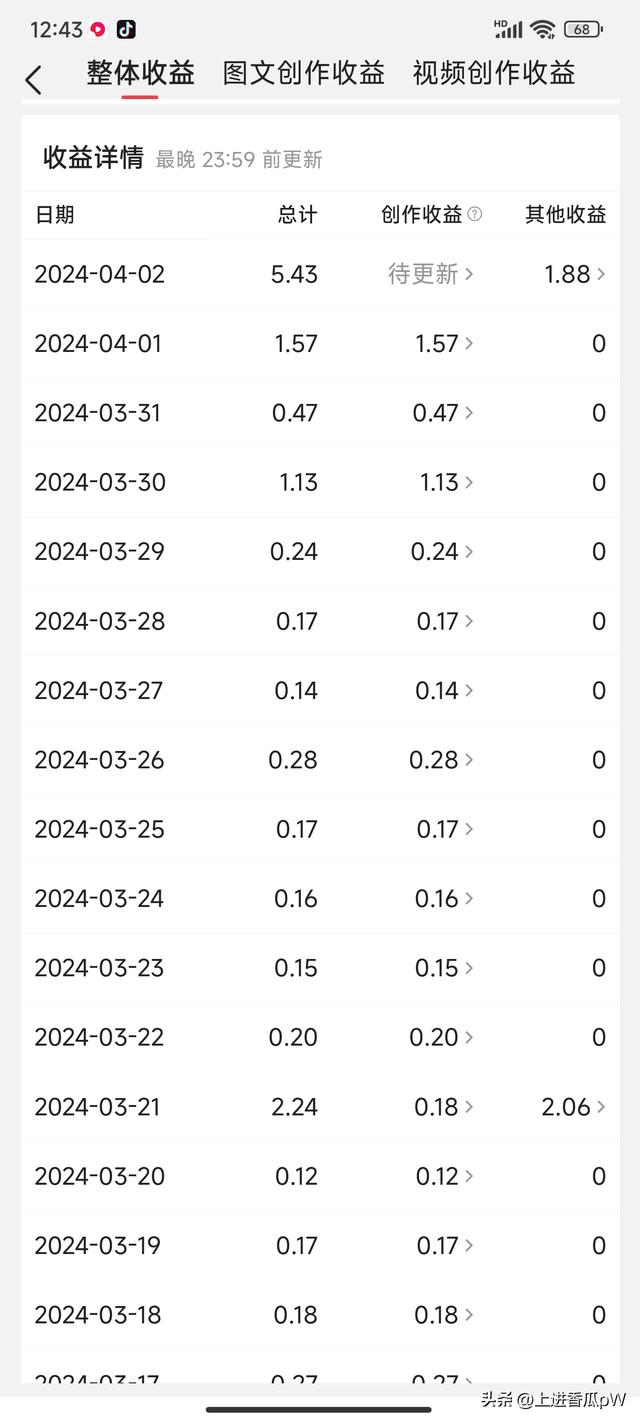The width and height of the screenshot is (640, 1422).
Task: Select the 2024-03-22 date row
Action: point(320,1038)
